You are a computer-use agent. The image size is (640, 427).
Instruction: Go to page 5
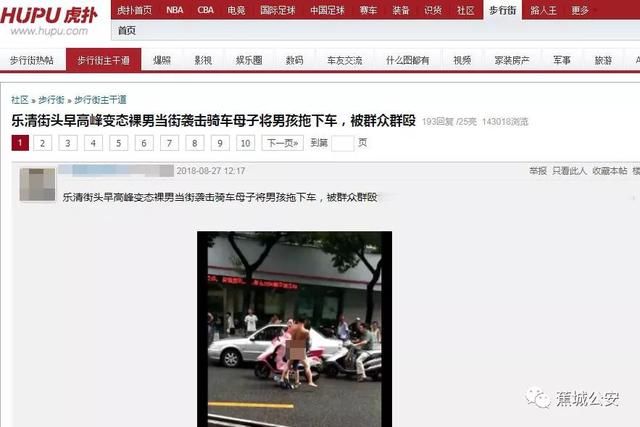tap(118, 143)
